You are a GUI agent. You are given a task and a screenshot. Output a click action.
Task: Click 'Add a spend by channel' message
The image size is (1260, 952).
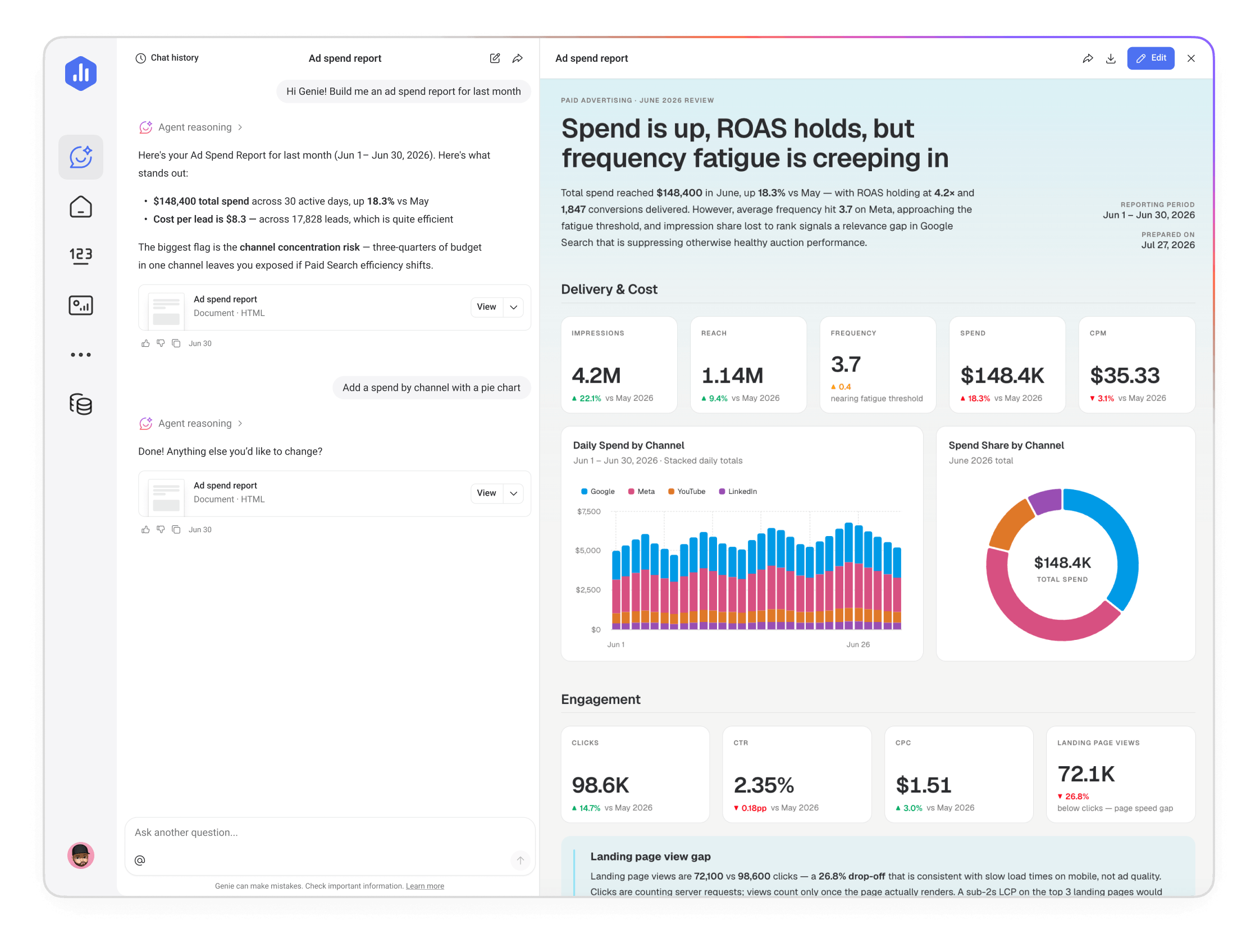tap(431, 388)
